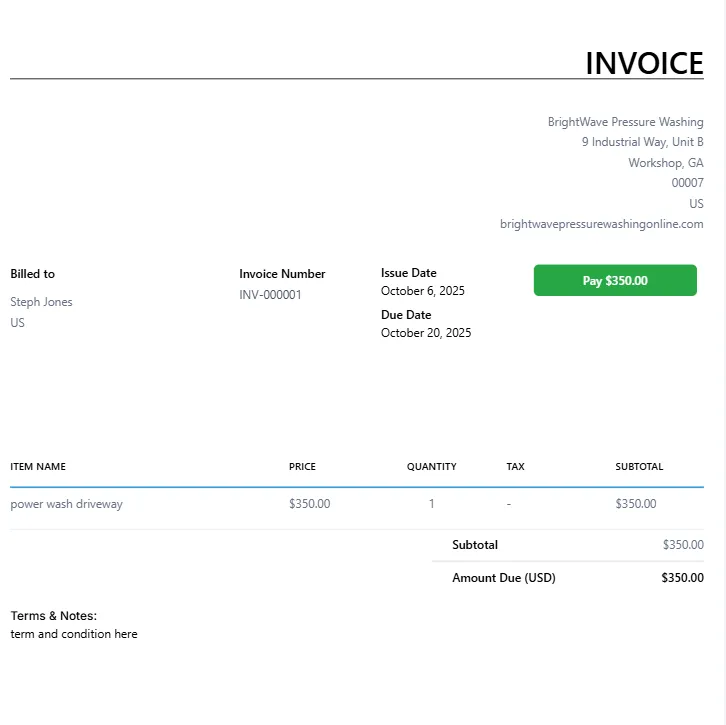Click the 9 Industrial Way address line

[x=642, y=142]
